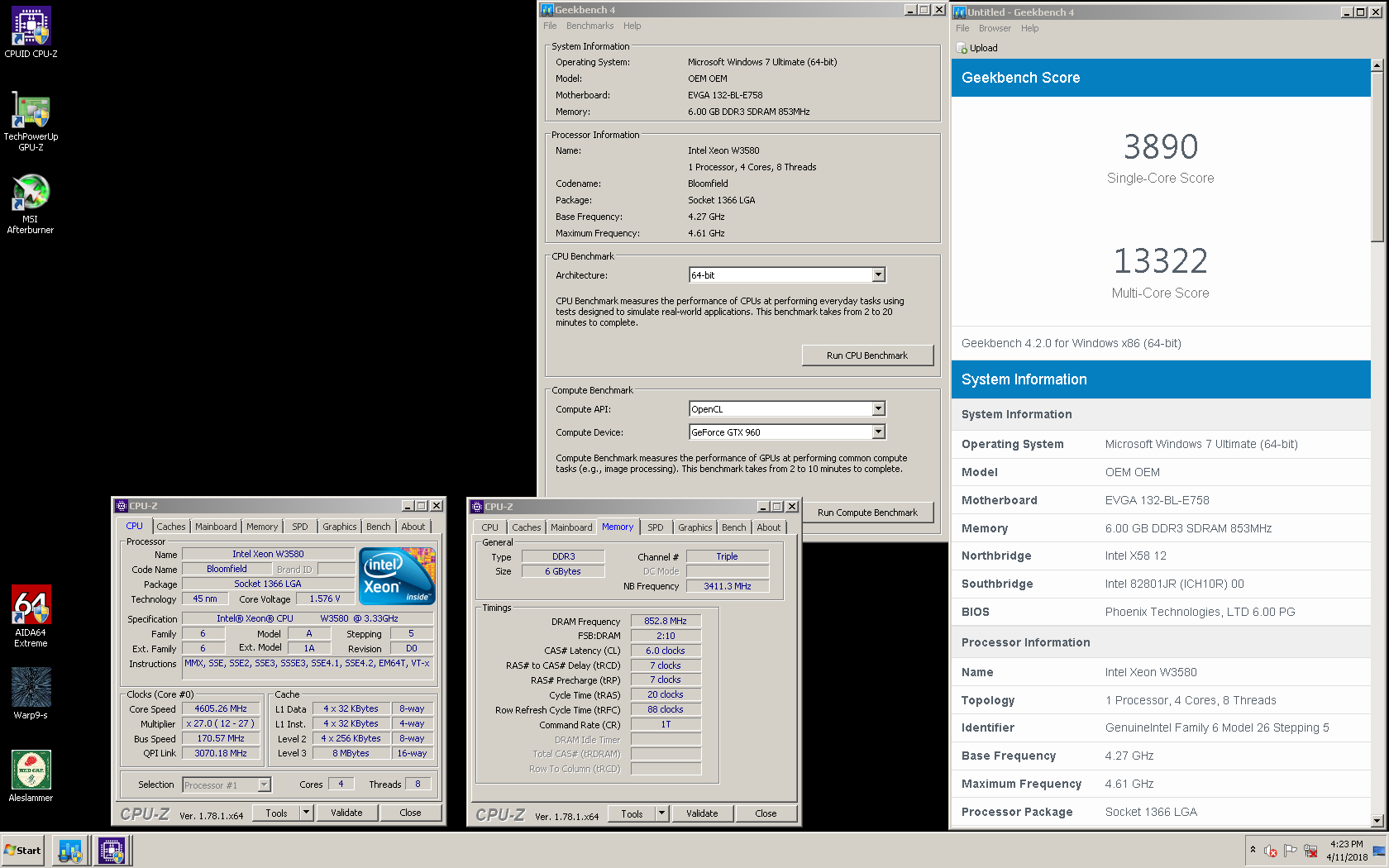The width and height of the screenshot is (1389, 868).
Task: Click Close button in right CPU-Z window
Action: pos(766,813)
